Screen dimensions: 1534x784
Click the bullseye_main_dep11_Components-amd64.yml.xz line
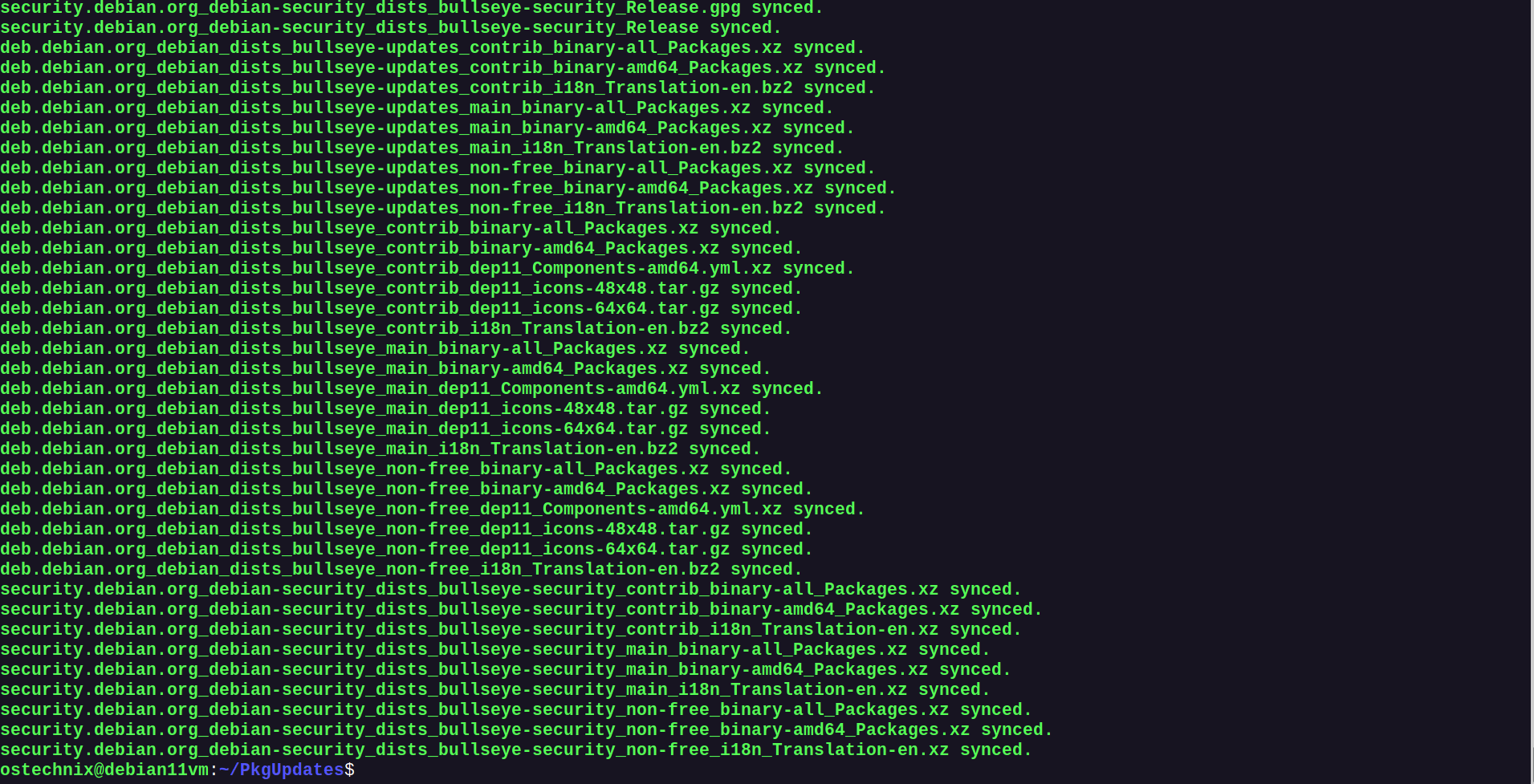pos(412,389)
